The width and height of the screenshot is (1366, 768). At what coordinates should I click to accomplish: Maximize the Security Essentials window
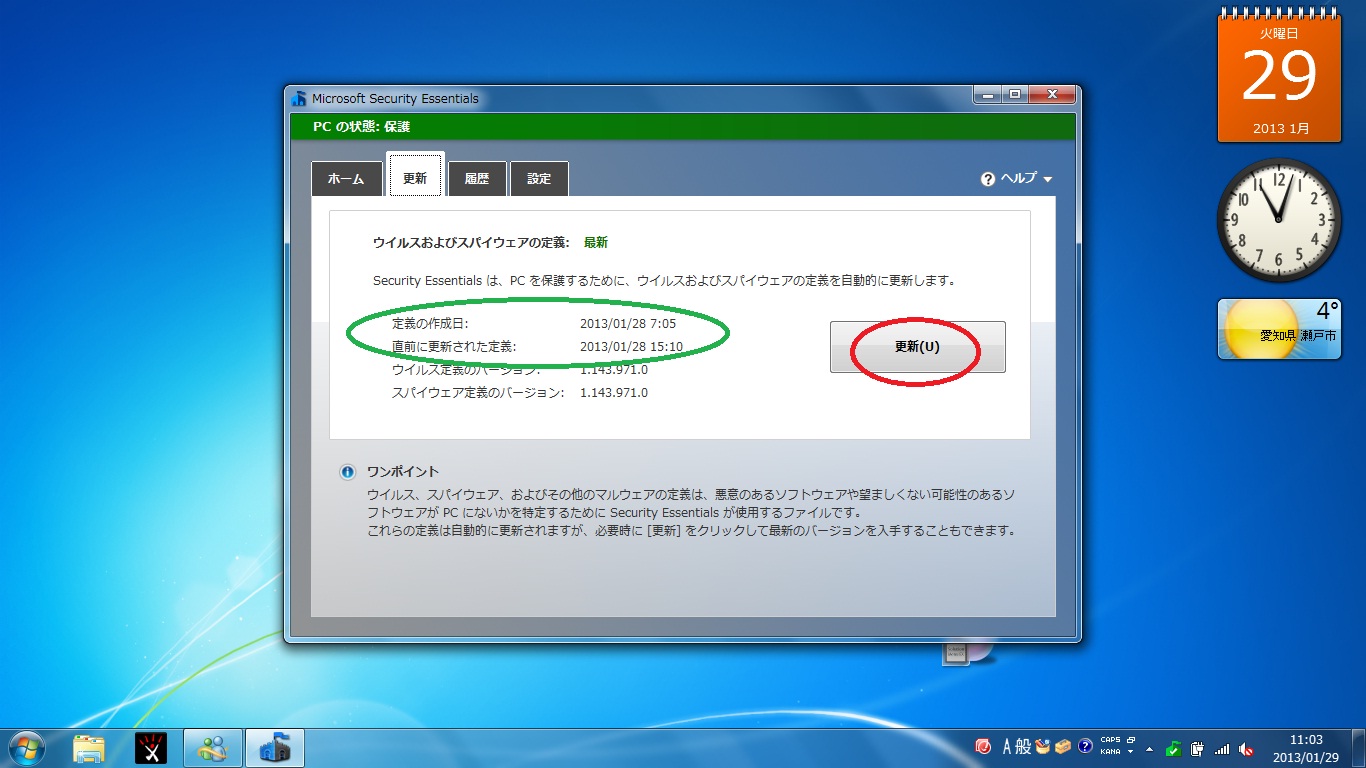tap(1014, 95)
